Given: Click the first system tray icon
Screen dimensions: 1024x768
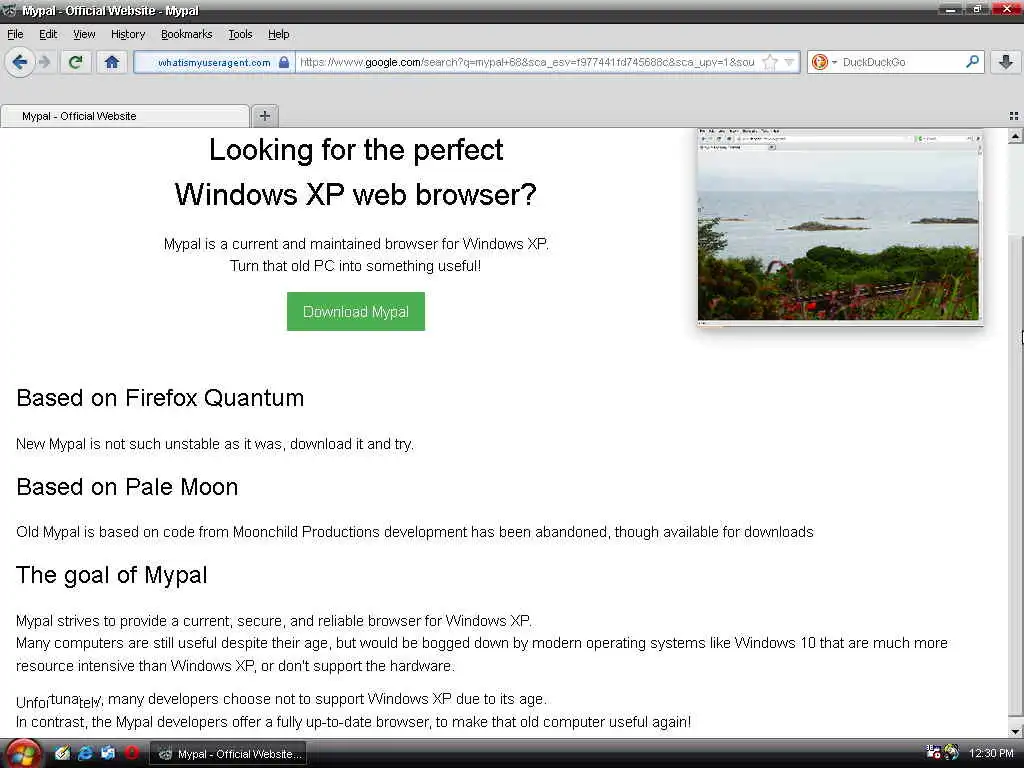Looking at the screenshot, I should tap(933, 752).
